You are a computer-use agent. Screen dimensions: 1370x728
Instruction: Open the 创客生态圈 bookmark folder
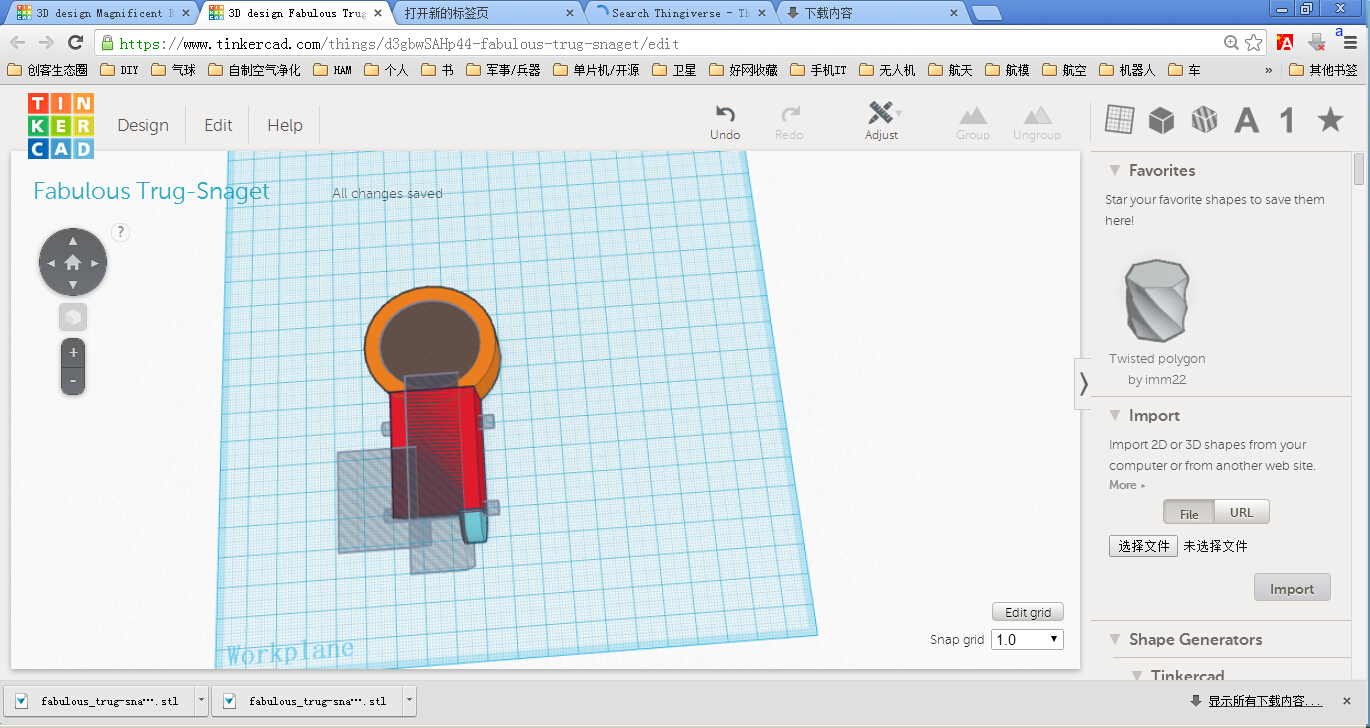pos(46,70)
